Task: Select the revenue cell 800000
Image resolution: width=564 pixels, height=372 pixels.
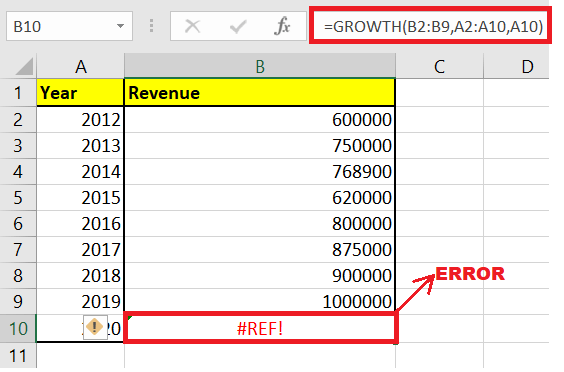Action: click(x=260, y=223)
